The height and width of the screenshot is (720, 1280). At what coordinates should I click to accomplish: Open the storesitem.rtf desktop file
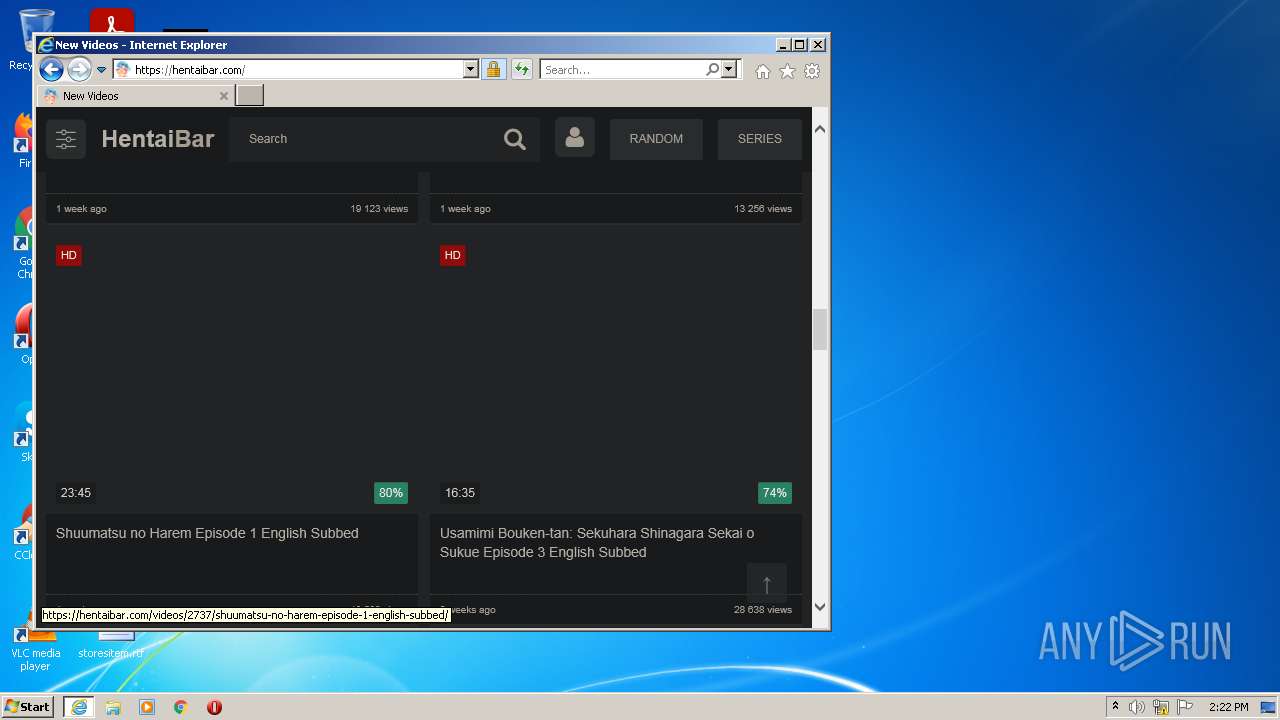(111, 647)
